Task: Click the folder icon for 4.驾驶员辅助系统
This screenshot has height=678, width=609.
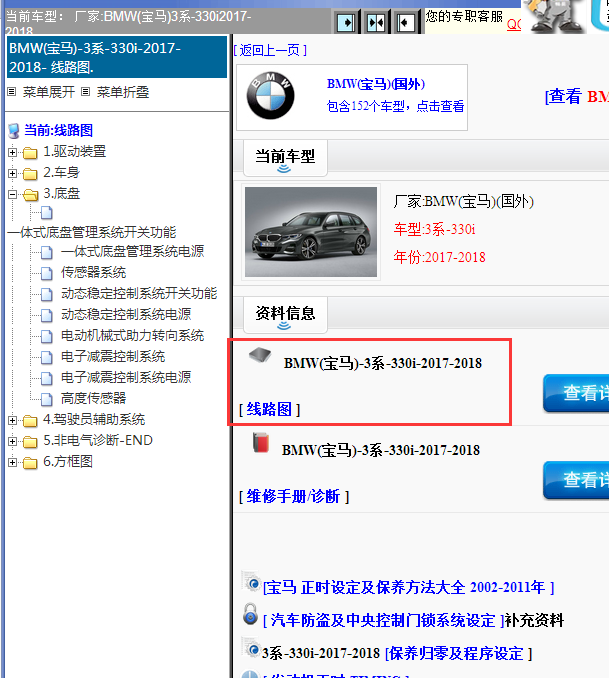Action: (x=30, y=420)
